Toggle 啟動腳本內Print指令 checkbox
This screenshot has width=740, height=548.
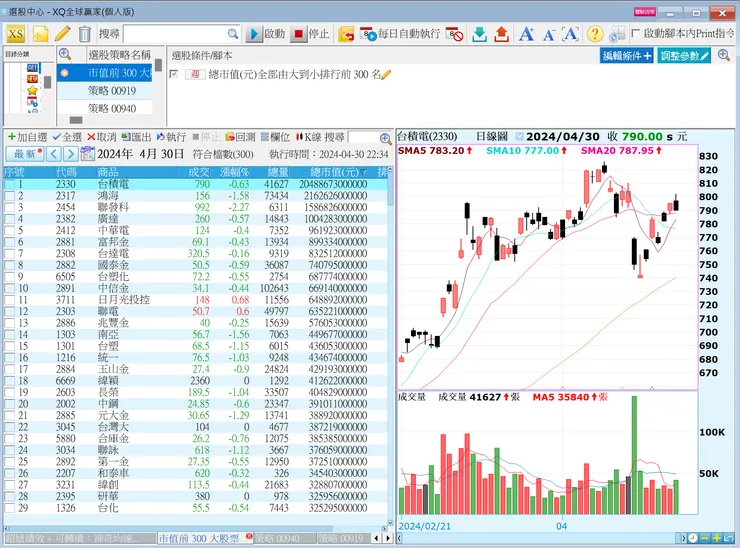[x=636, y=34]
